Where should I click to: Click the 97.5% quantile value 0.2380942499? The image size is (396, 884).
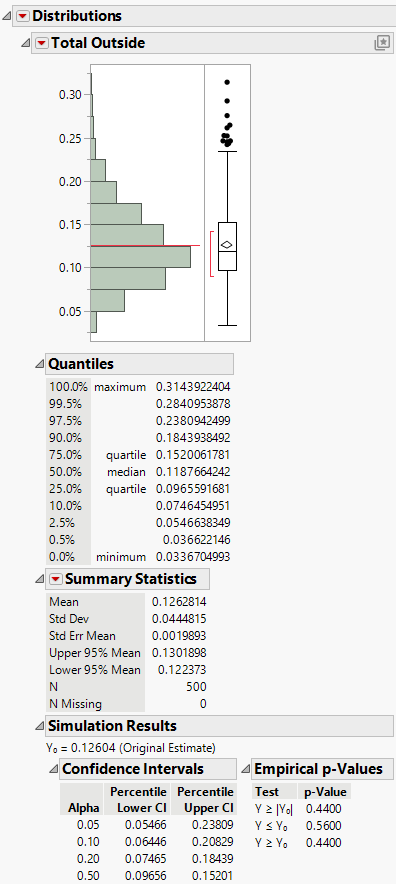tap(193, 421)
